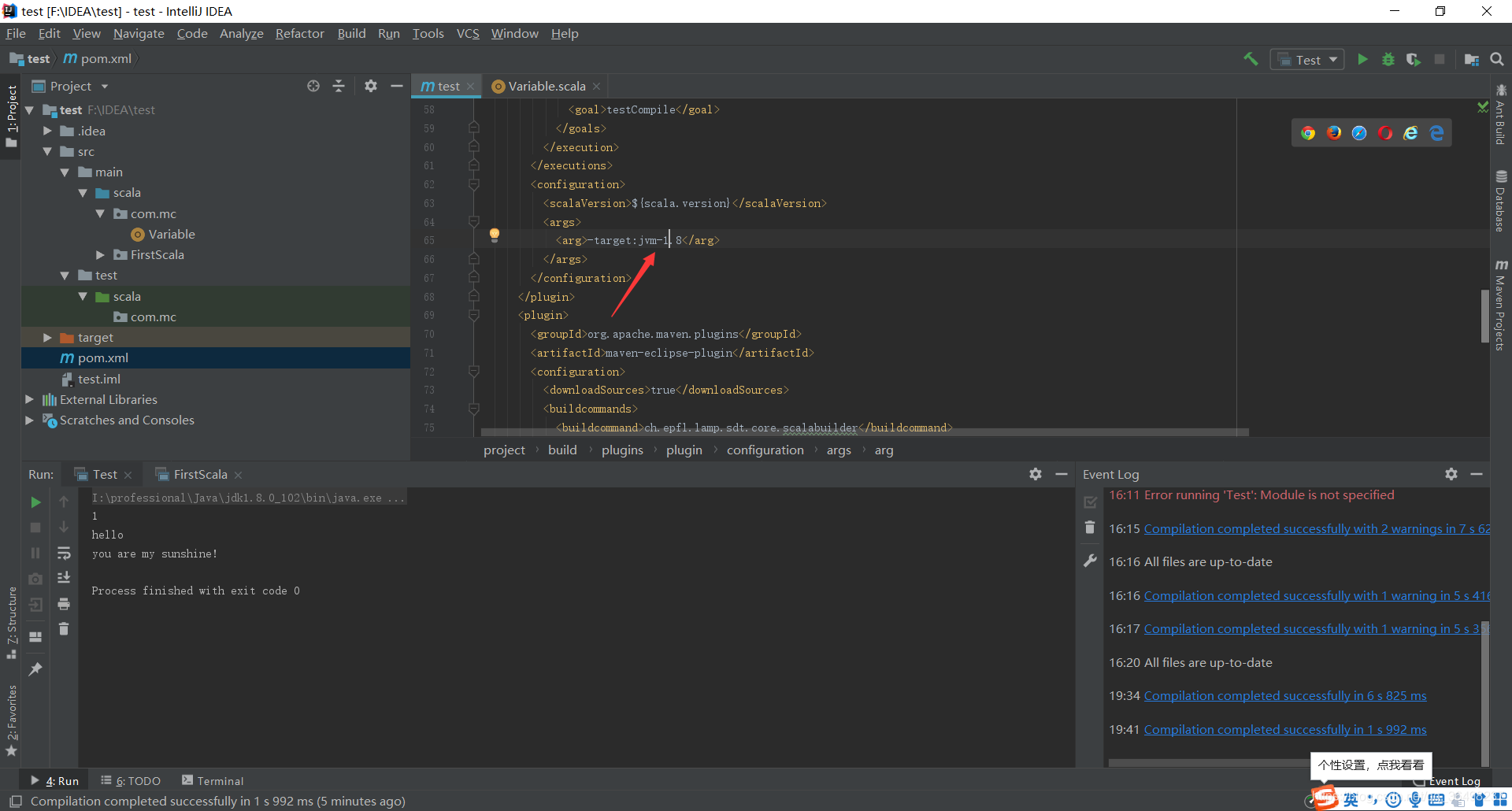Open in Internet Explorer browser icon
Screen dimensions: 1512x811
click(x=1410, y=133)
